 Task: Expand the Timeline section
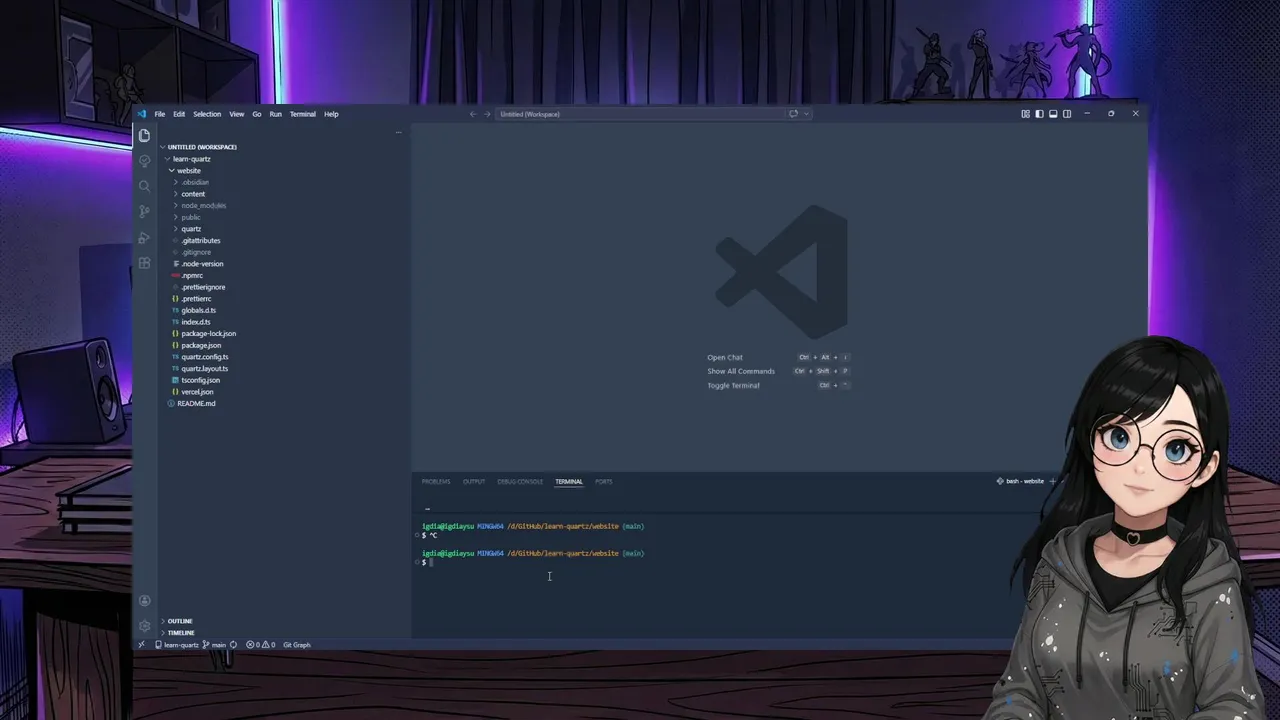click(x=181, y=633)
